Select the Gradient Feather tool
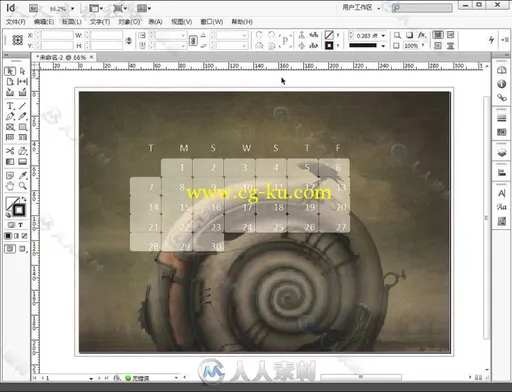The image size is (512, 392). 22,162
